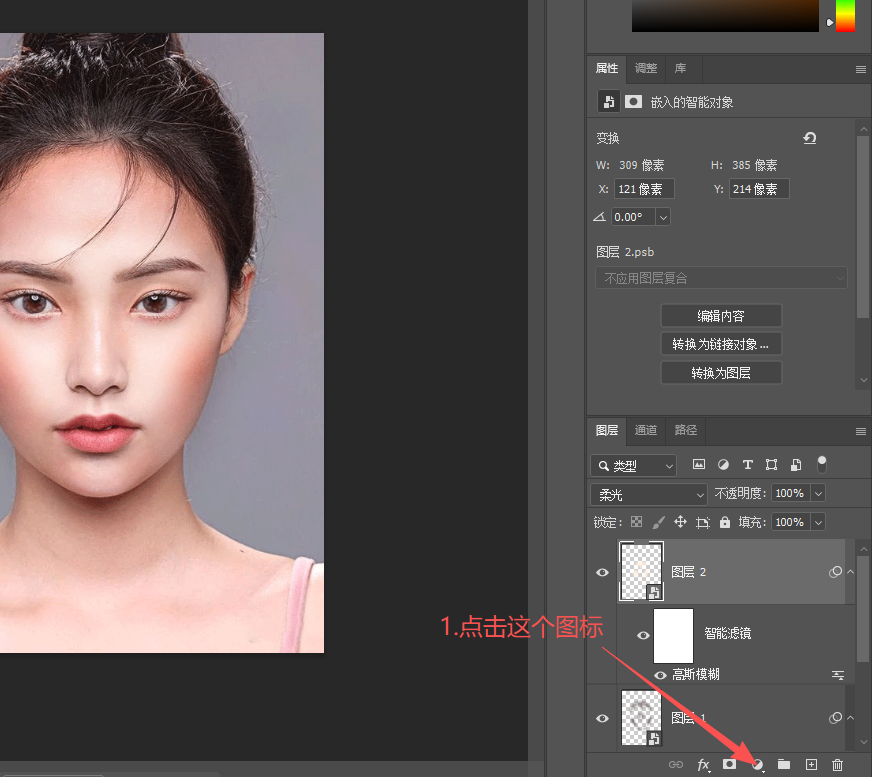Click the link layers icon
This screenshot has width=872, height=777.
(676, 765)
